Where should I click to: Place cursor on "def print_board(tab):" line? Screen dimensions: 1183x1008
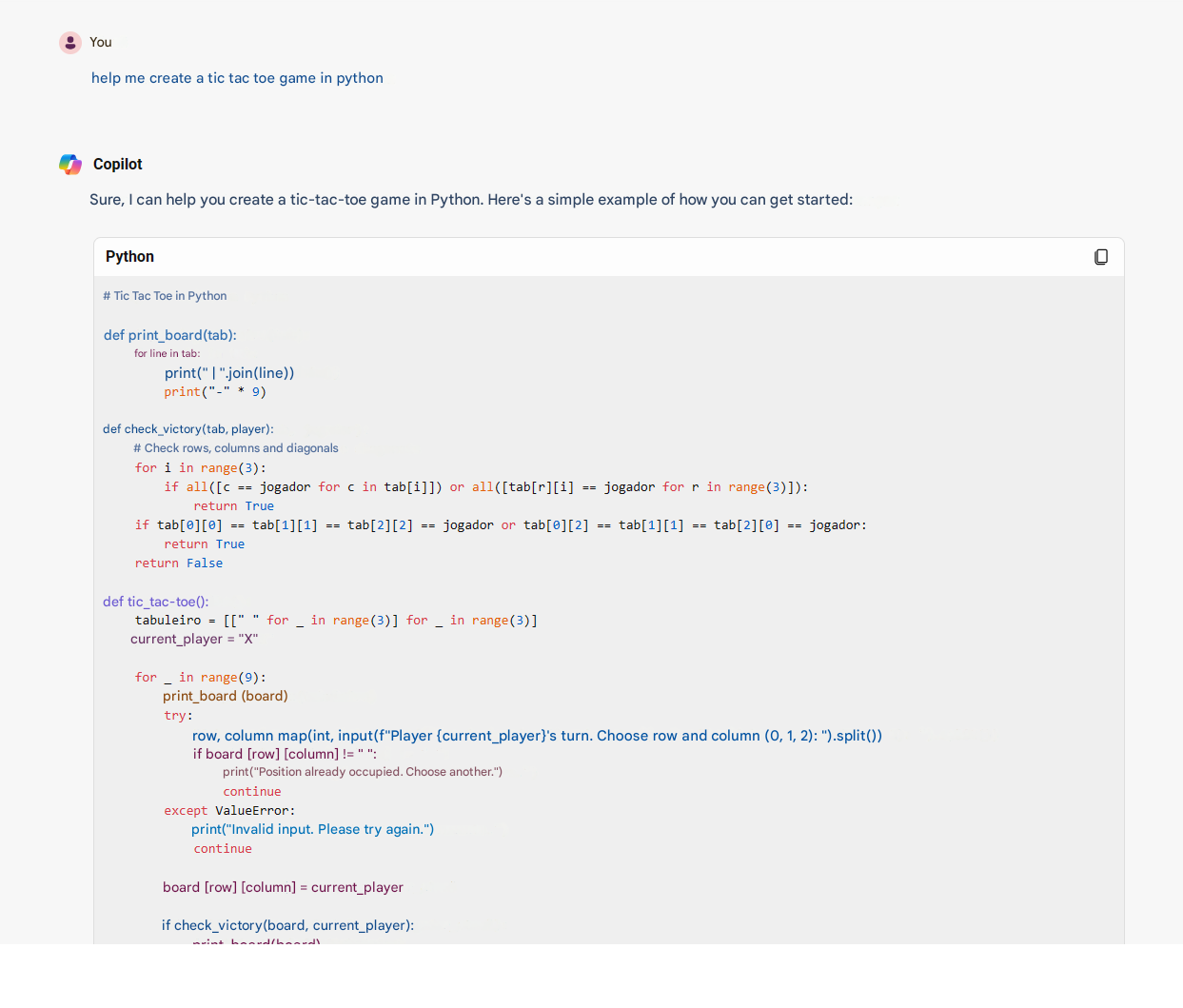[170, 335]
